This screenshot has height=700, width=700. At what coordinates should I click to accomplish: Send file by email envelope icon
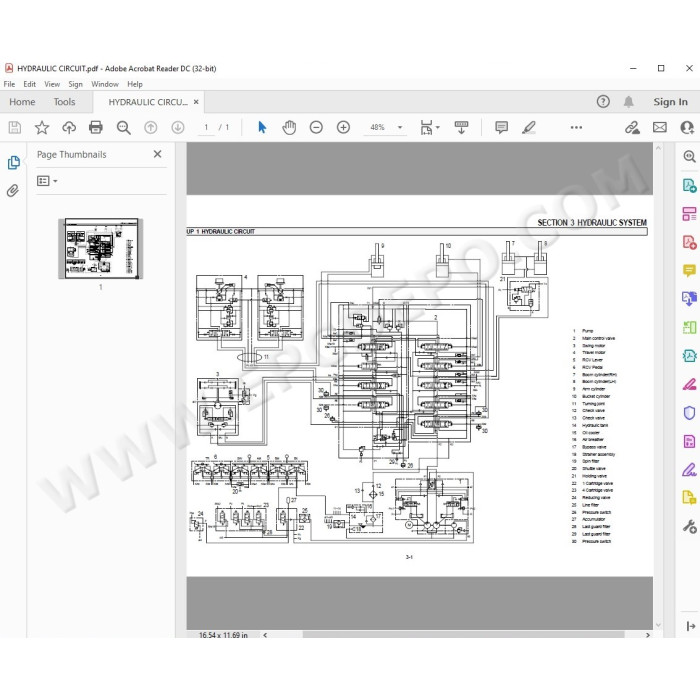pos(660,128)
